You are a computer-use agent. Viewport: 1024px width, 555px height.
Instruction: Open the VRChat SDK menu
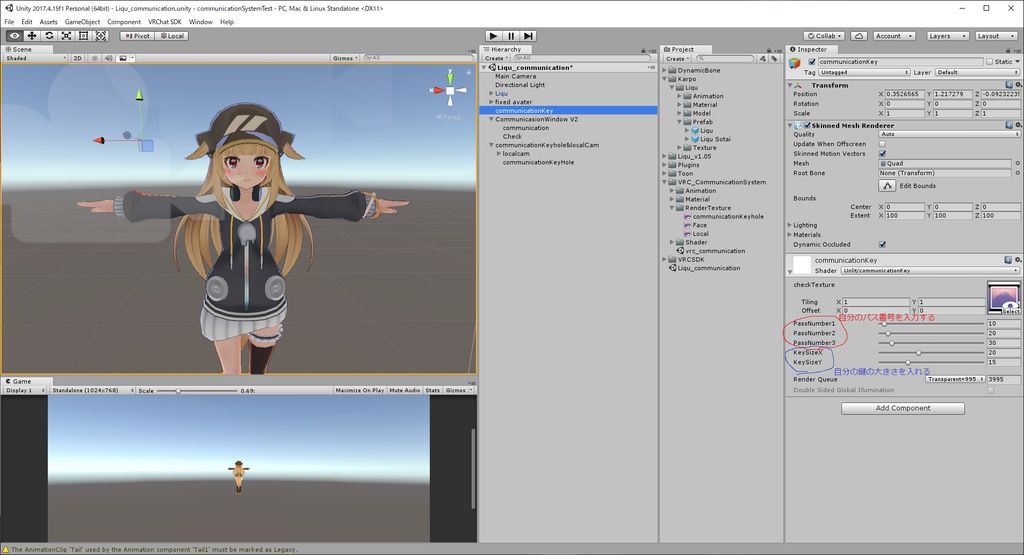click(165, 21)
